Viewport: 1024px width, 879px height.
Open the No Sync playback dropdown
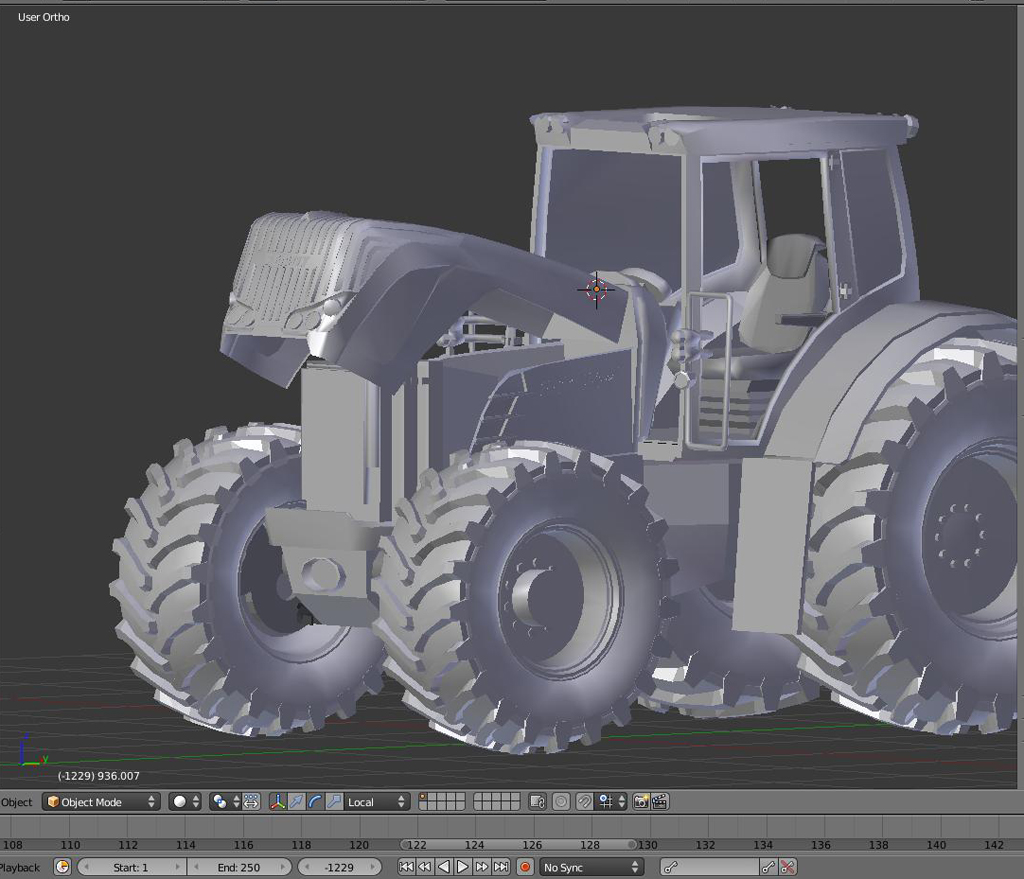point(591,867)
